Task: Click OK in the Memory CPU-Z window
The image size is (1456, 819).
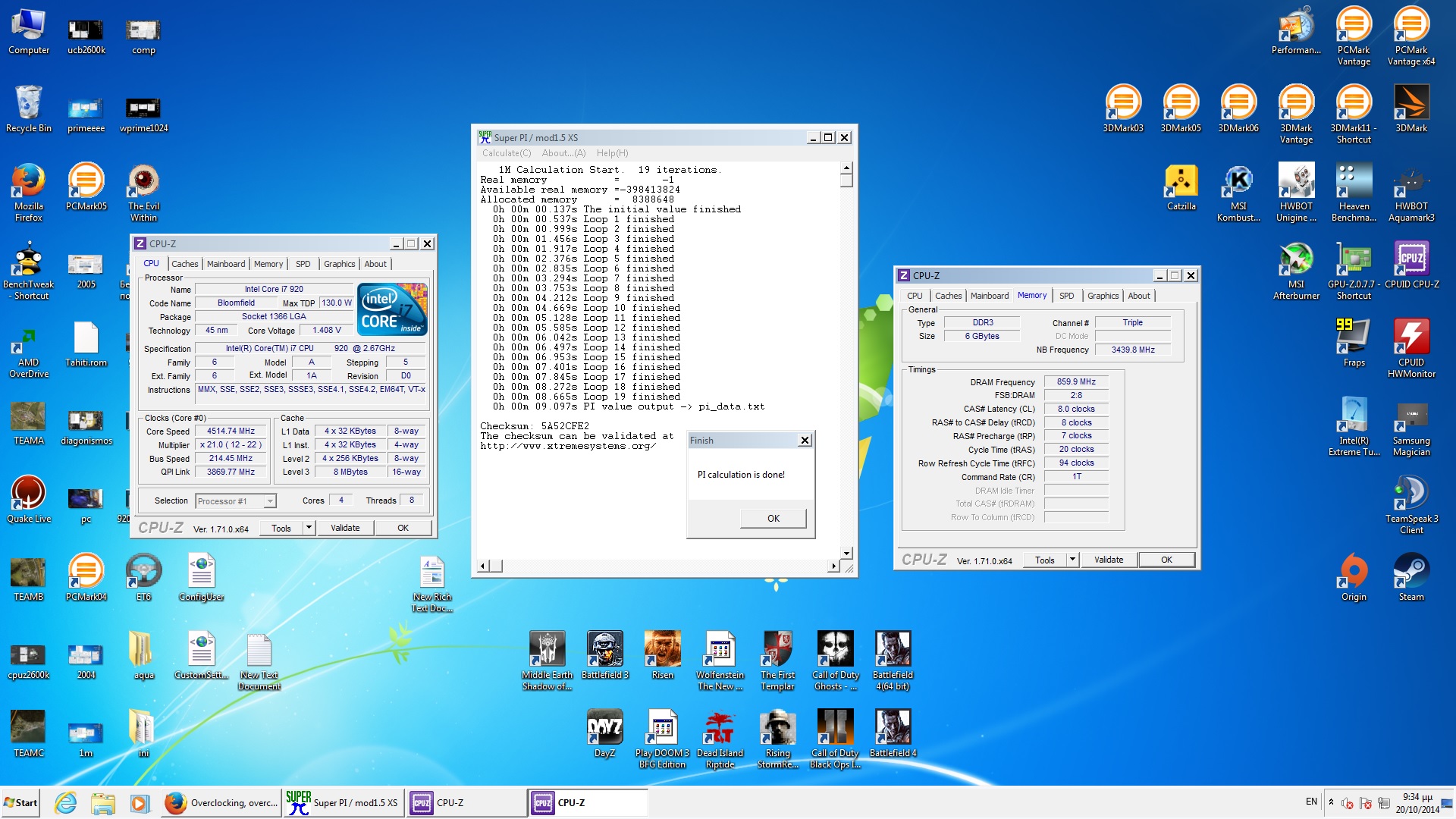Action: point(1166,560)
